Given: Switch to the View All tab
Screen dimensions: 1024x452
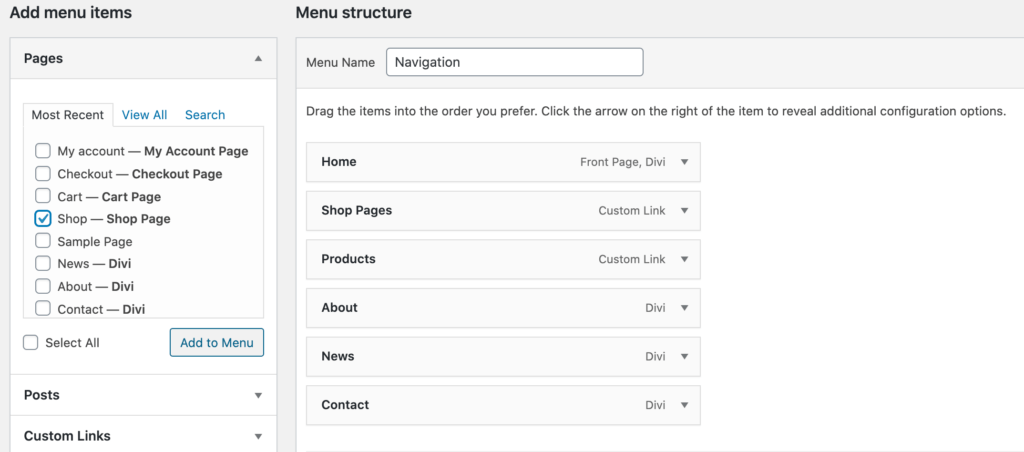Looking at the screenshot, I should [144, 115].
